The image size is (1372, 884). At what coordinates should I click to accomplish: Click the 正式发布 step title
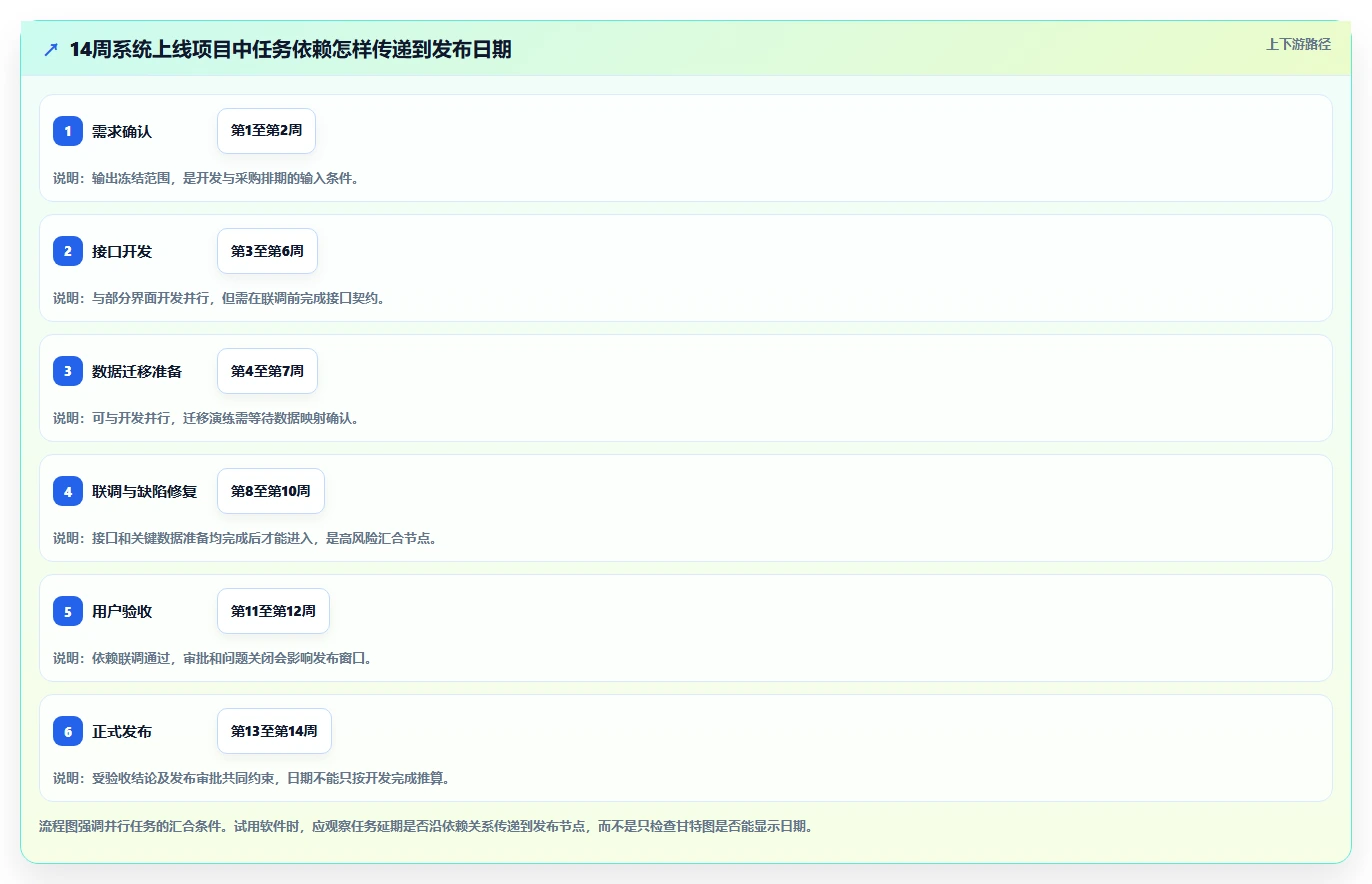coord(122,731)
